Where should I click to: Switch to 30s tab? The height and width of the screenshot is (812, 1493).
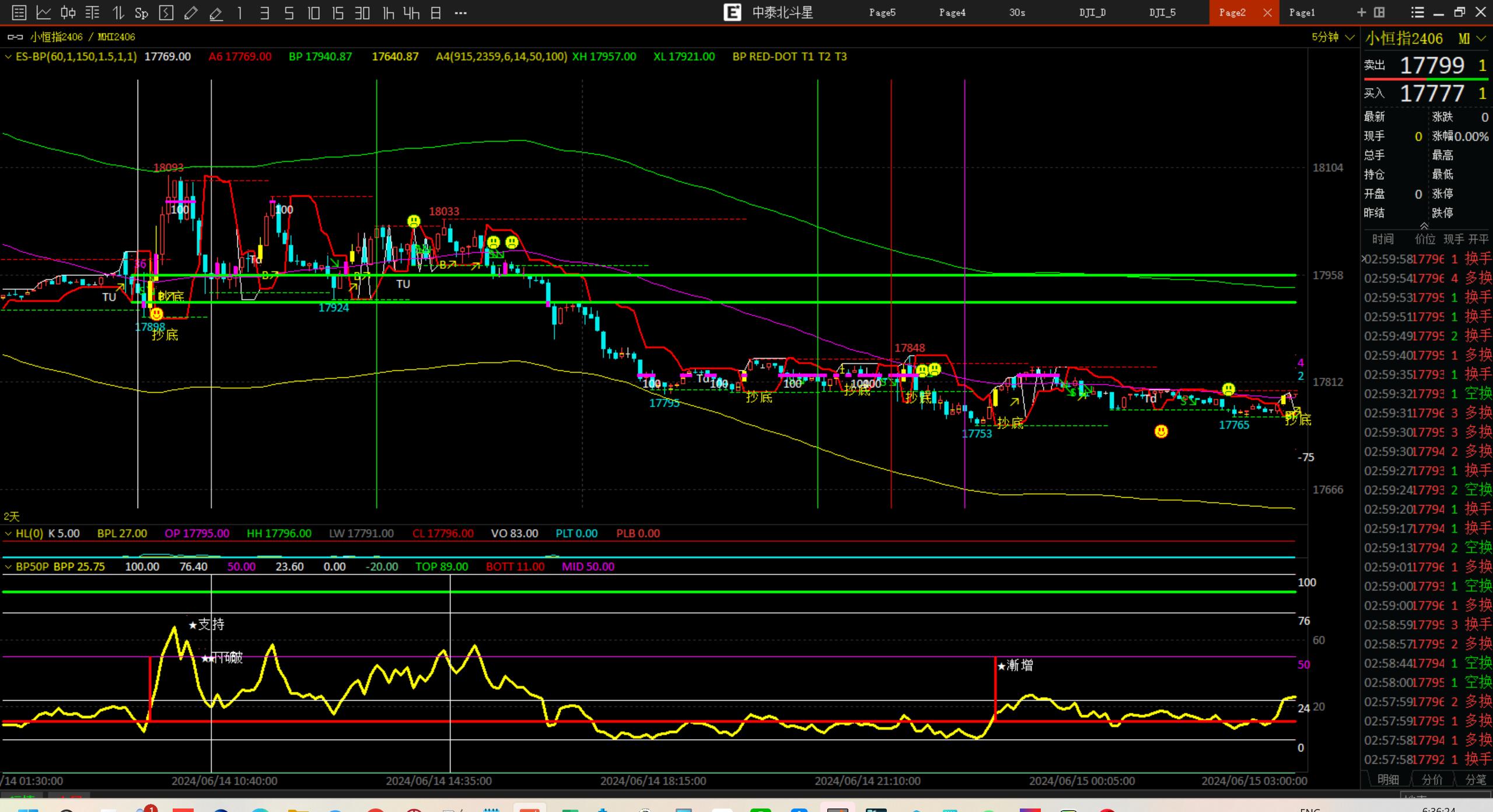coord(1017,12)
